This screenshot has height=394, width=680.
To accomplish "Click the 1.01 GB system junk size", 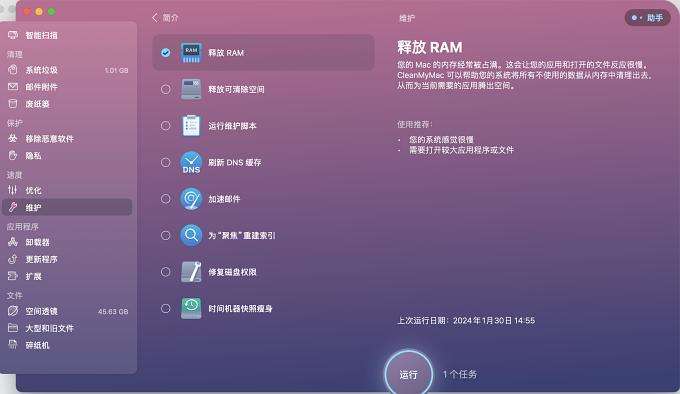I will (x=116, y=70).
